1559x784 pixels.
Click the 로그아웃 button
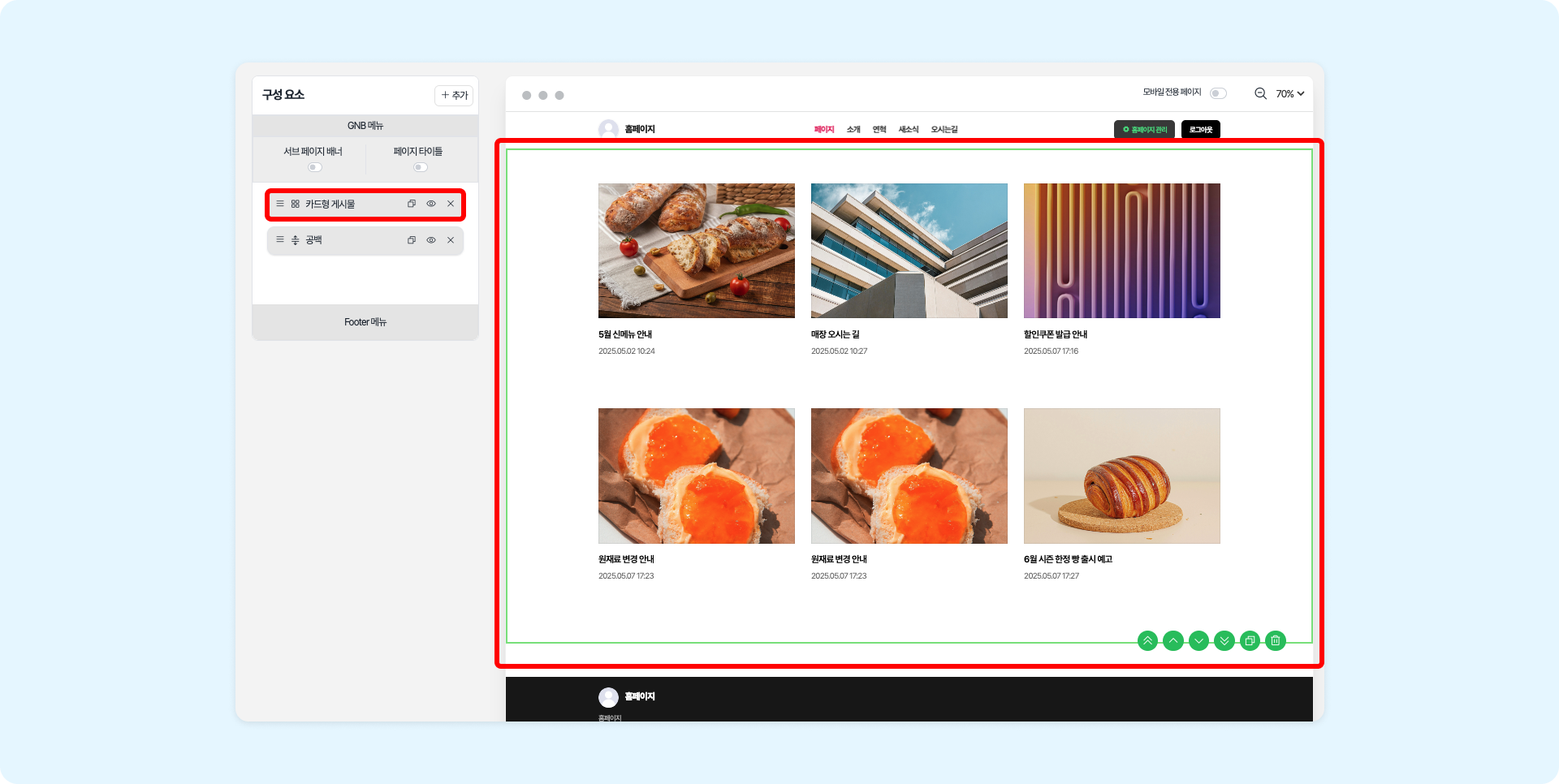(x=1201, y=130)
